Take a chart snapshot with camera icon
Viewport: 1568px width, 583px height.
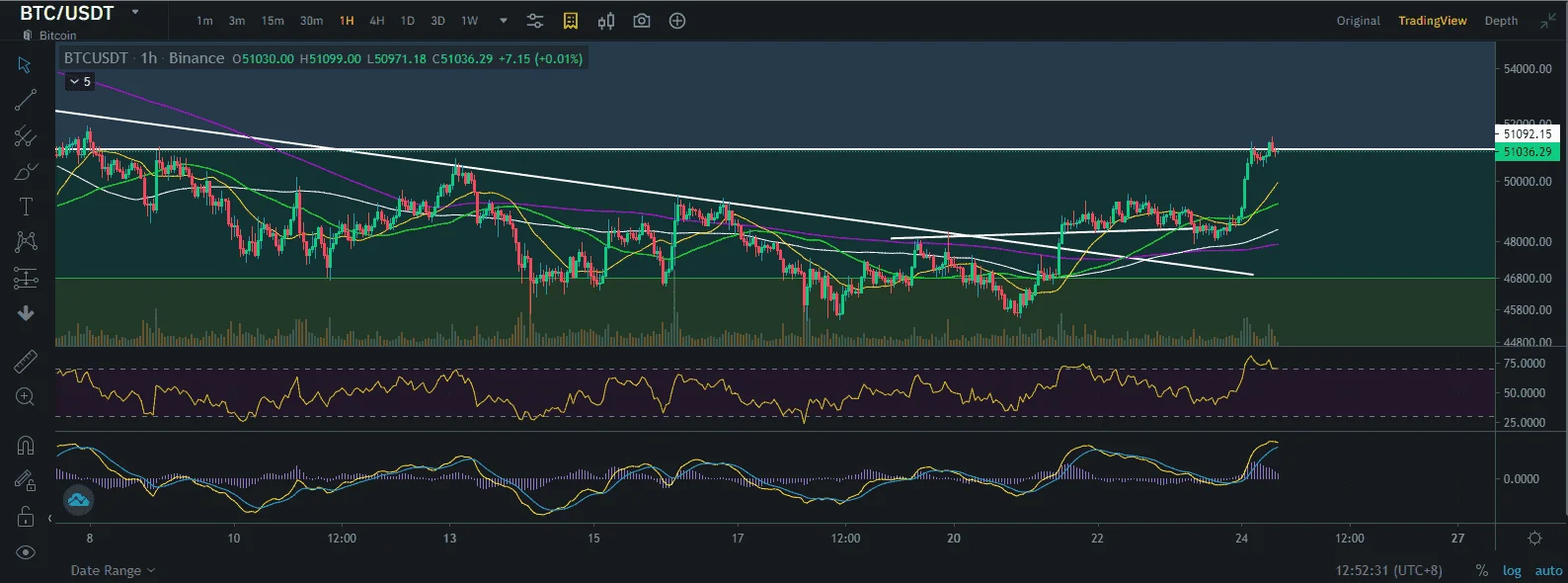(x=642, y=21)
